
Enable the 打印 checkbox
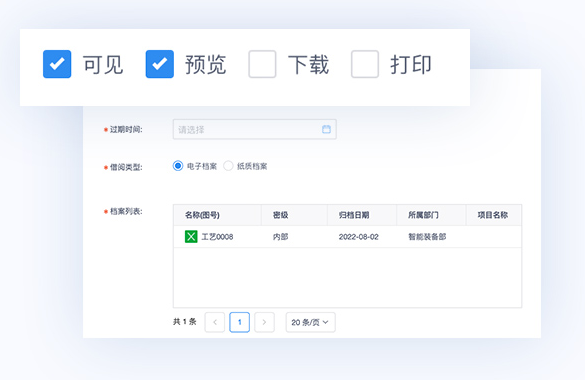pyautogui.click(x=365, y=64)
